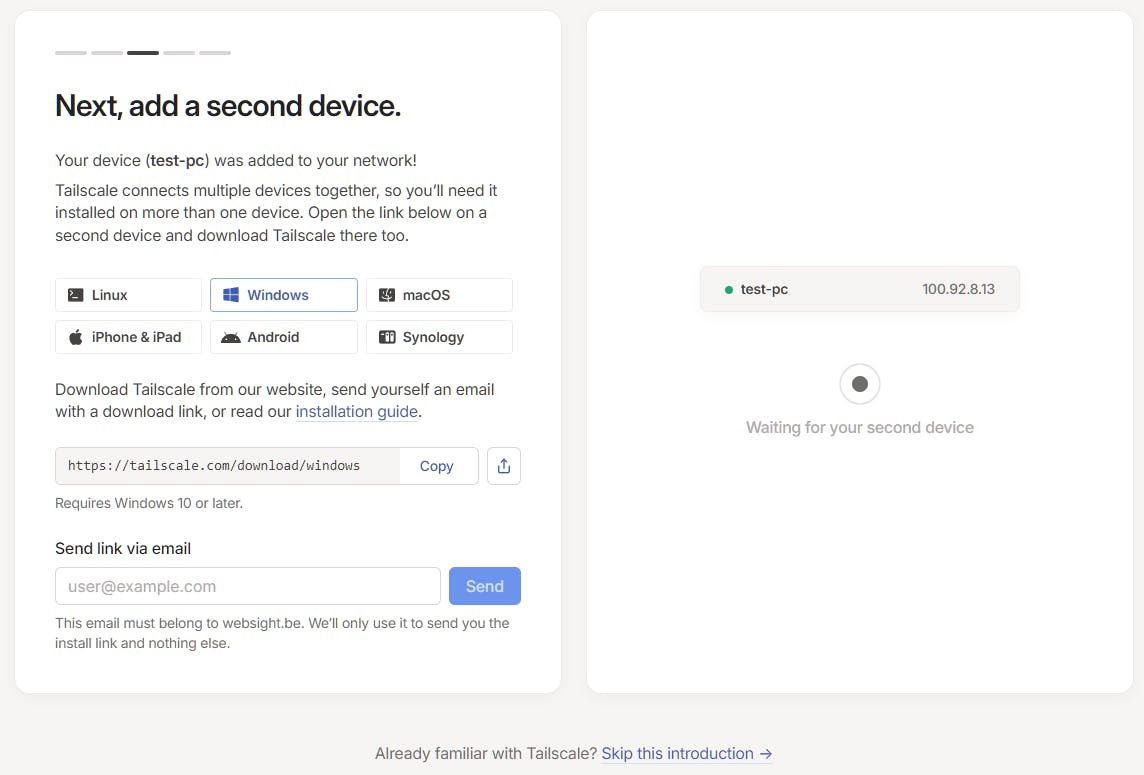Focus the email address input field
Image resolution: width=1144 pixels, height=775 pixels.
point(248,586)
